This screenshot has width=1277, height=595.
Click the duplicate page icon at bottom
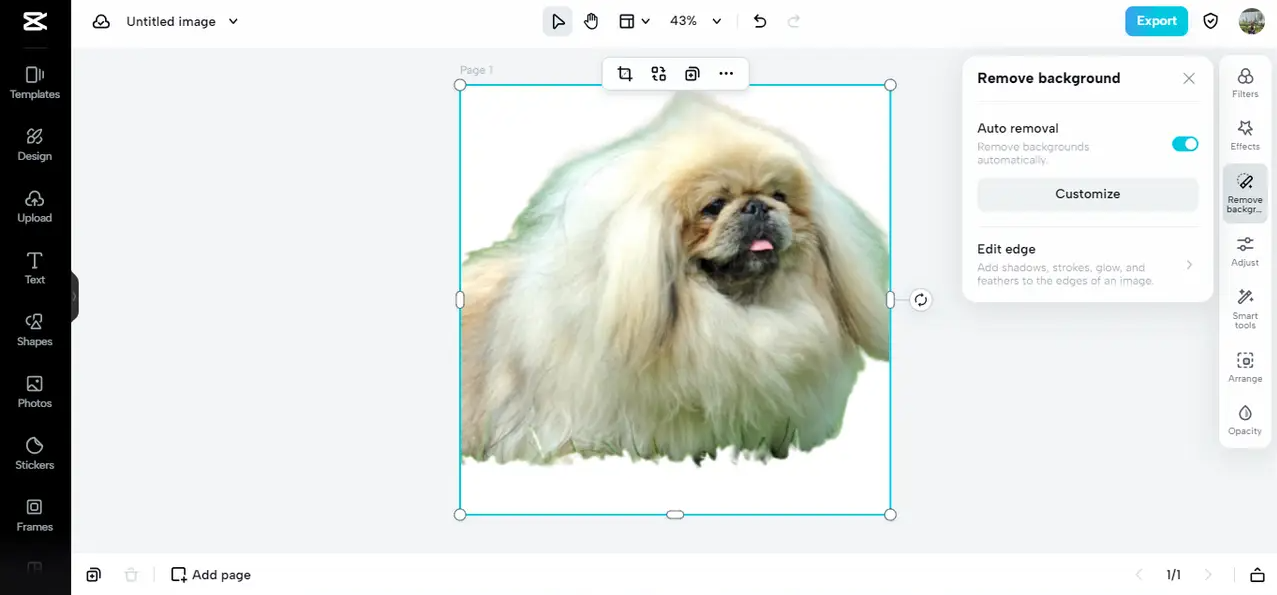pos(93,575)
